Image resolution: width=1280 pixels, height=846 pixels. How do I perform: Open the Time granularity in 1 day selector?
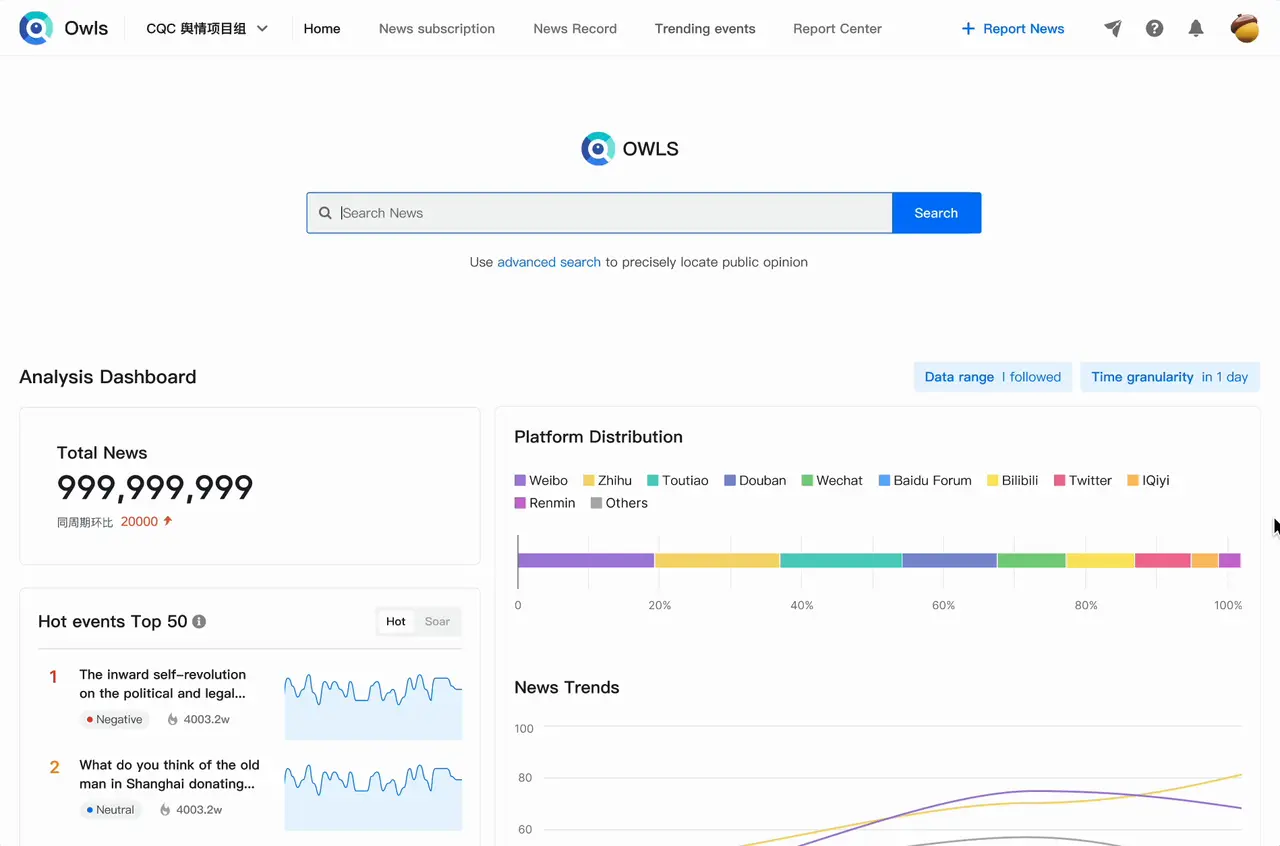pos(1170,377)
